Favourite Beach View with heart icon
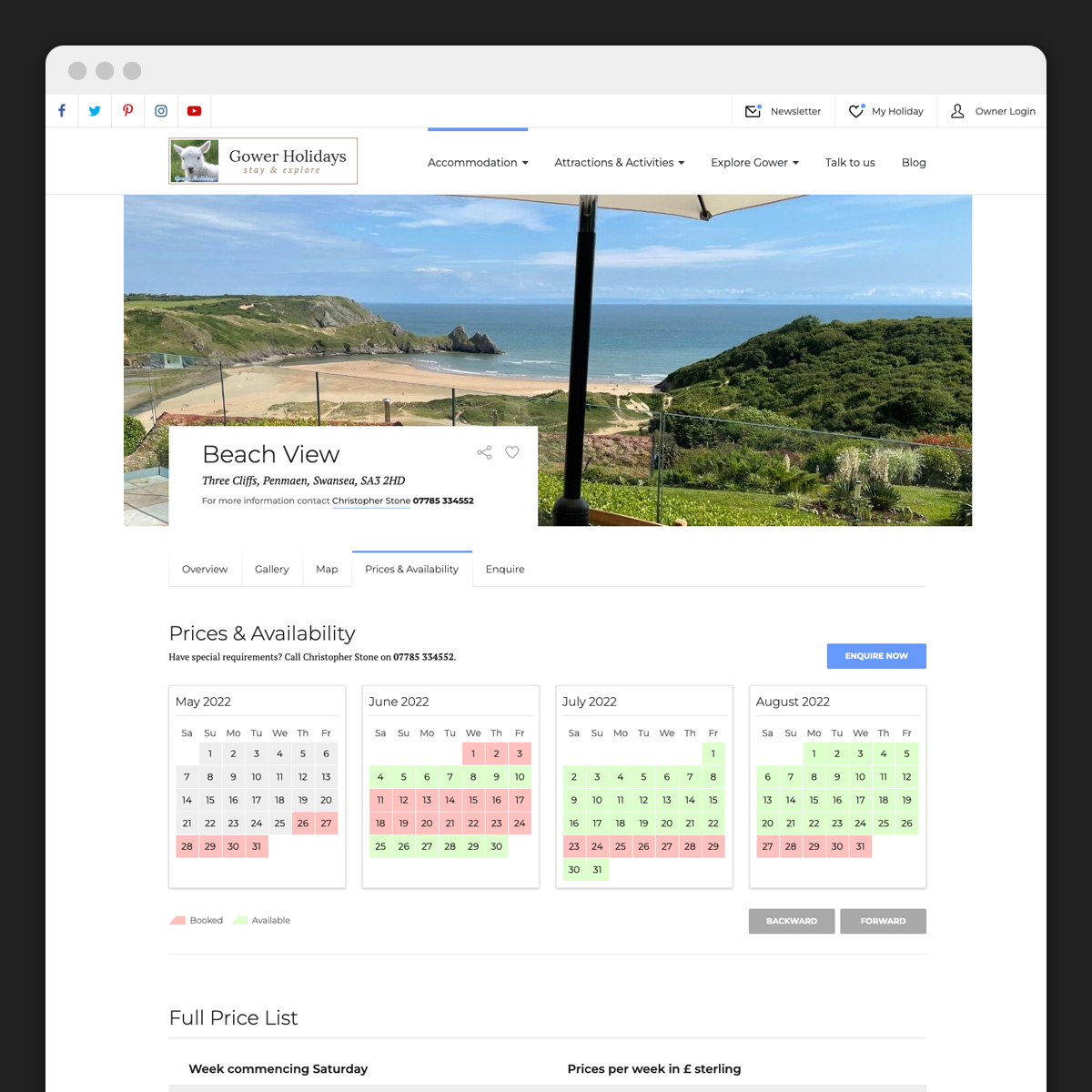Viewport: 1092px width, 1092px height. coord(512,452)
